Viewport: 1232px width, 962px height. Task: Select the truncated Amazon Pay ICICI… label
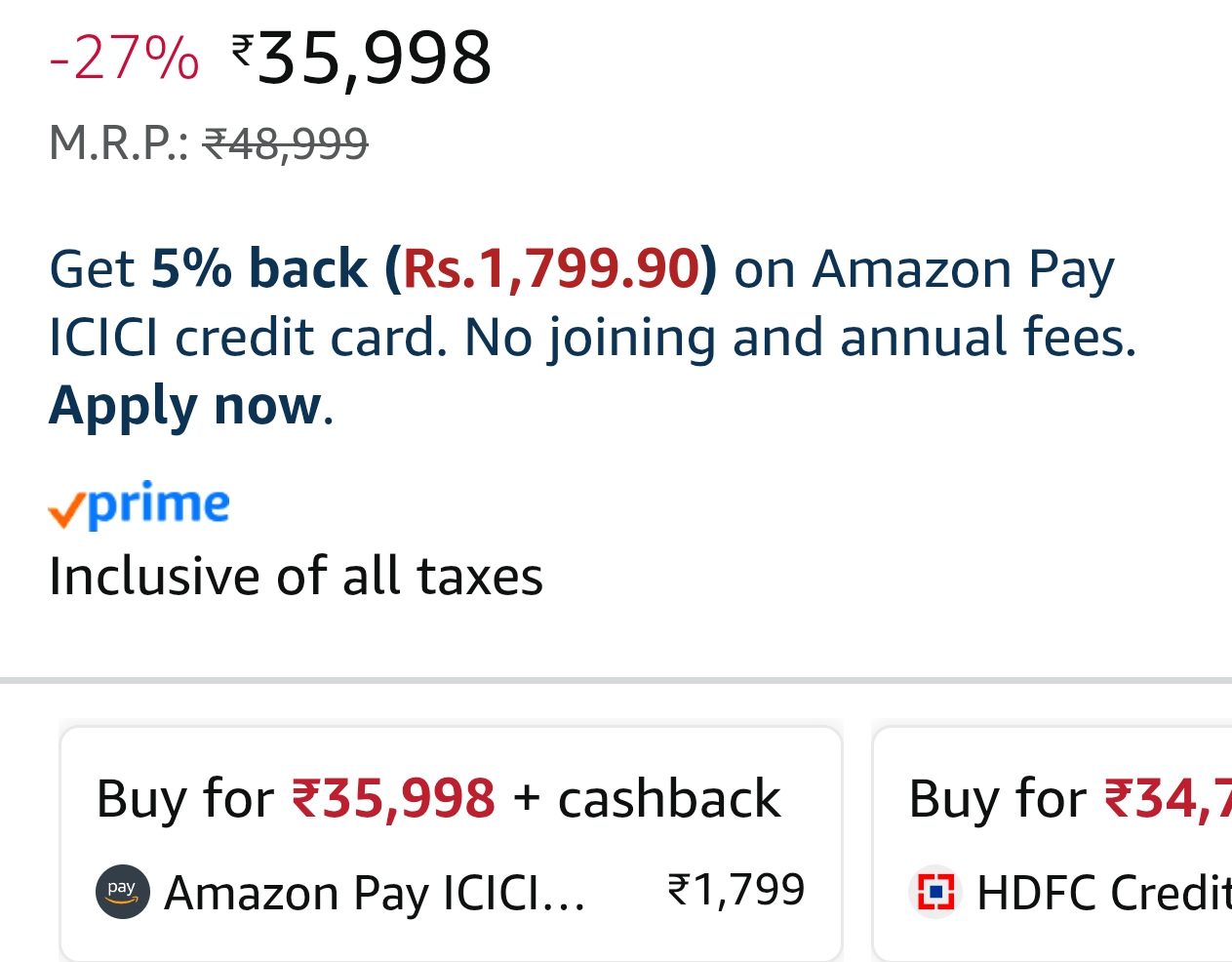[x=375, y=892]
